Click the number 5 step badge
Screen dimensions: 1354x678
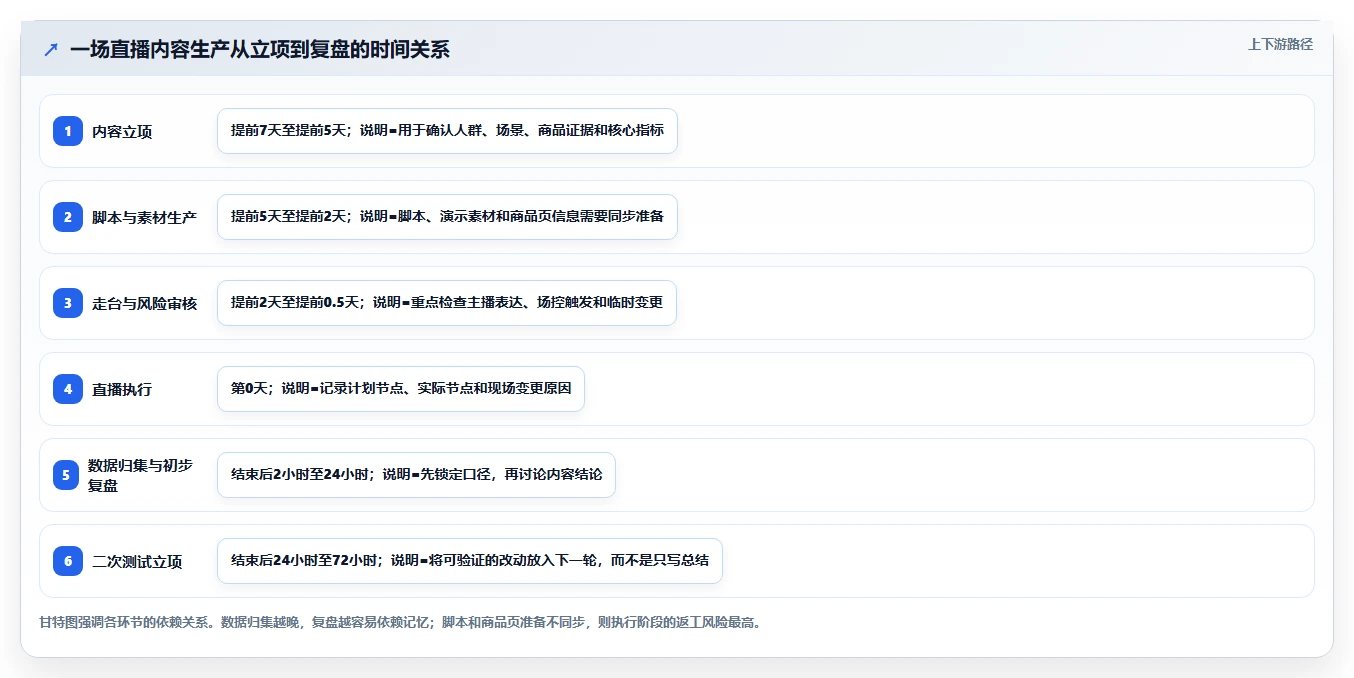[x=66, y=475]
